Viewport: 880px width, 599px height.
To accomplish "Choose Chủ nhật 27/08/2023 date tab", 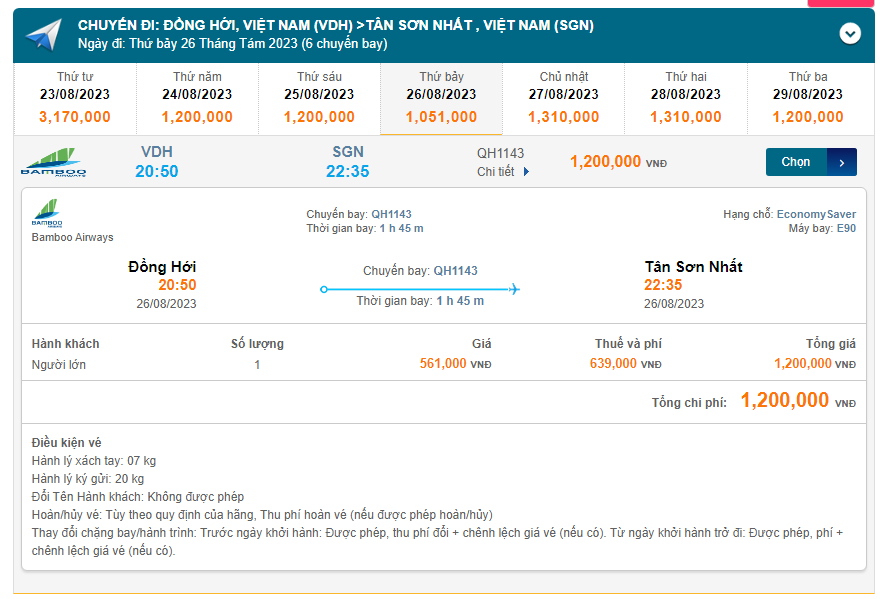I will coord(563,97).
